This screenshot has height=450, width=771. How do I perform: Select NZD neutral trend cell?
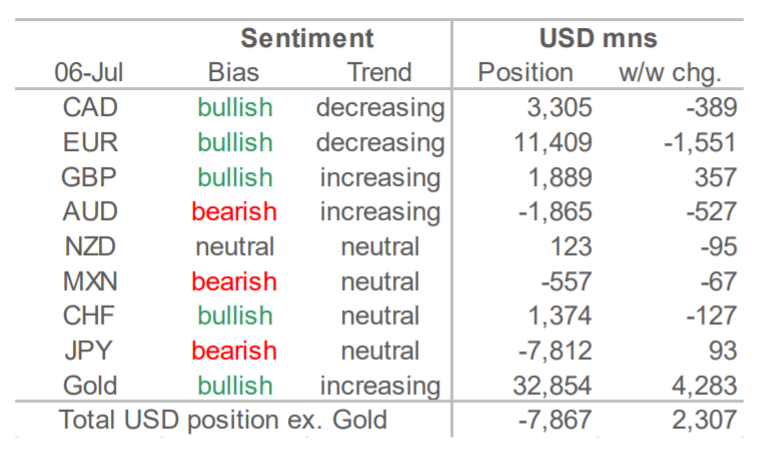380,247
